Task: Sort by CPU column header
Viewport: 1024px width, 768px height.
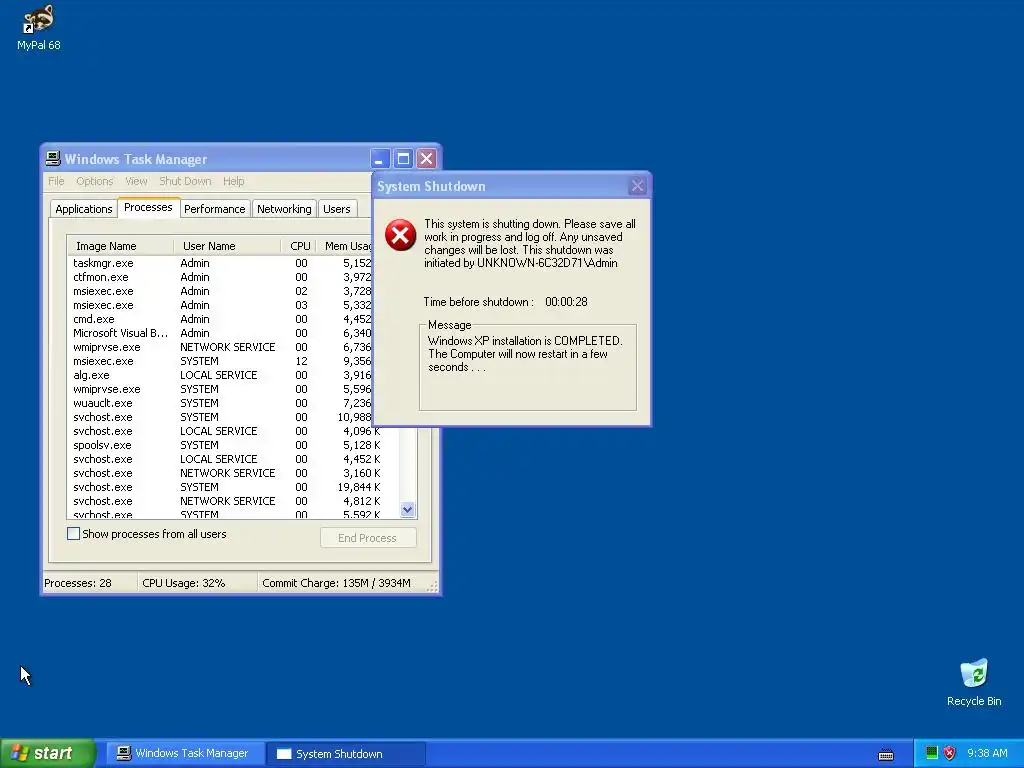Action: (x=299, y=246)
